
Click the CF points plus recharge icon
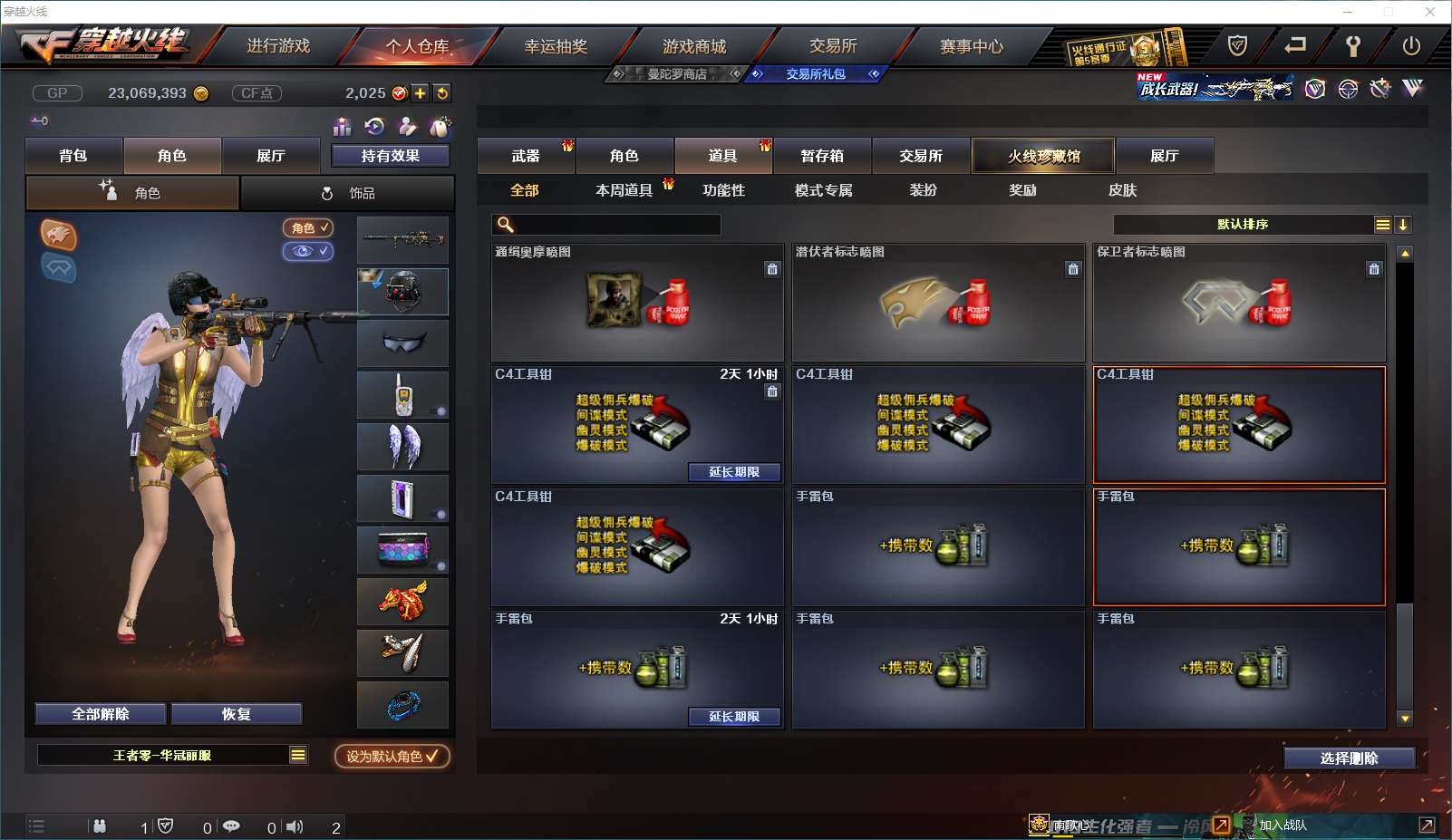click(421, 92)
